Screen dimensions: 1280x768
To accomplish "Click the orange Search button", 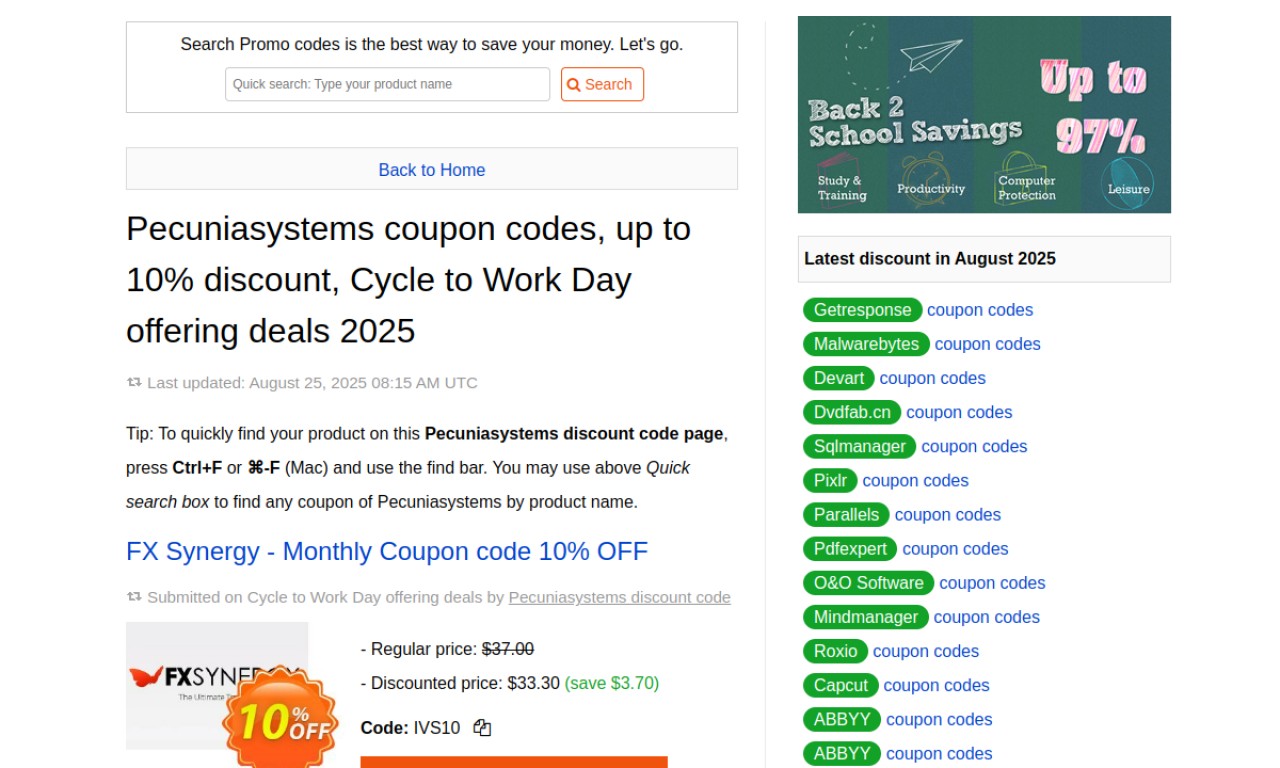I will point(602,84).
